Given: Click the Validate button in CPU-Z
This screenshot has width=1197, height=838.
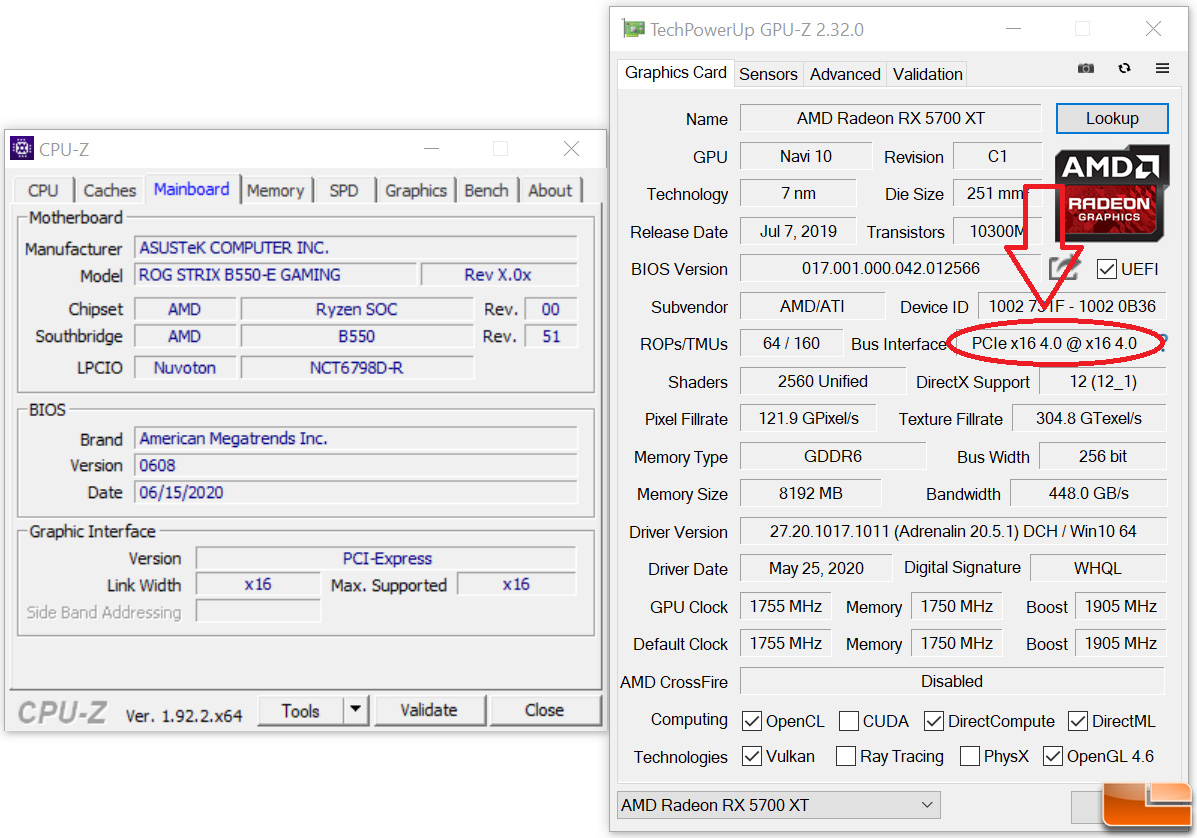Looking at the screenshot, I should (429, 710).
